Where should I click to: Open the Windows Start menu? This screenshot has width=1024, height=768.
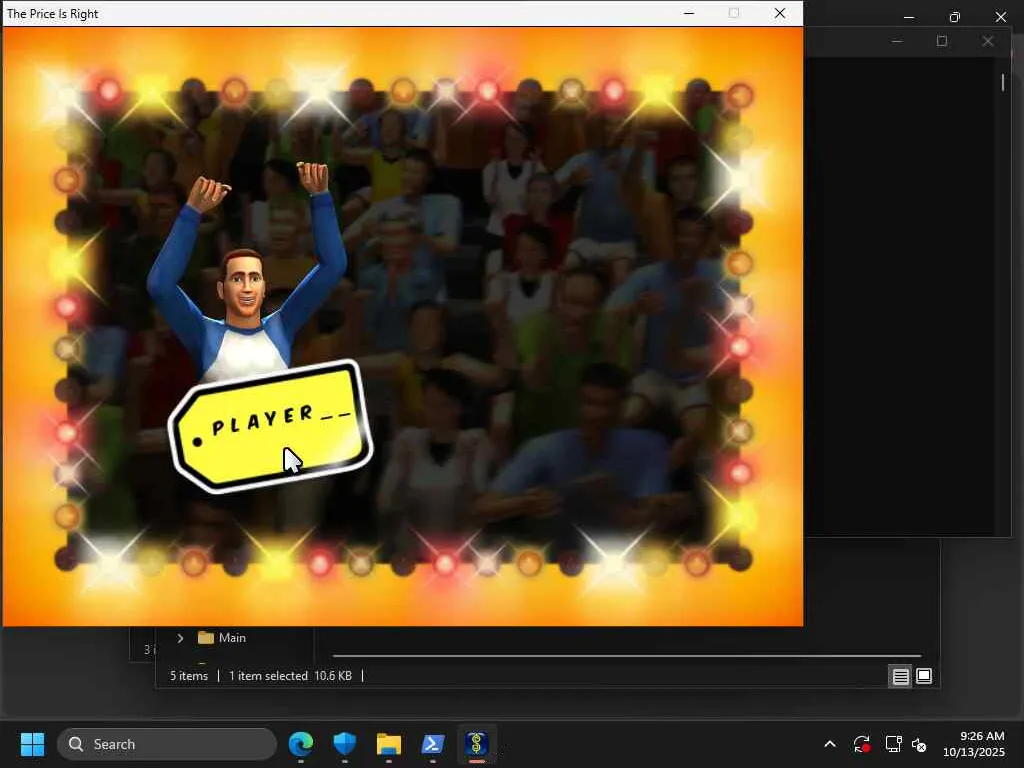32,744
